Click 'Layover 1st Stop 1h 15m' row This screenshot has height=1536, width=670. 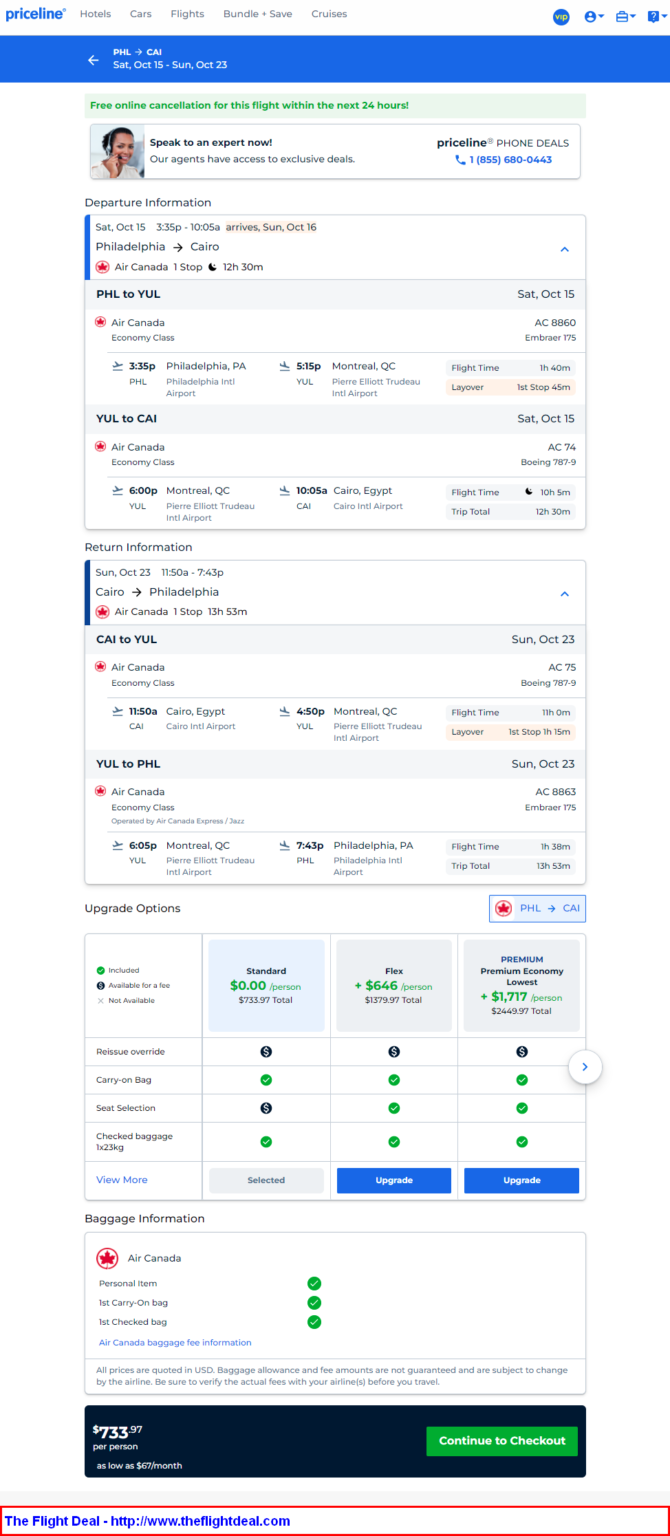pyautogui.click(x=511, y=732)
